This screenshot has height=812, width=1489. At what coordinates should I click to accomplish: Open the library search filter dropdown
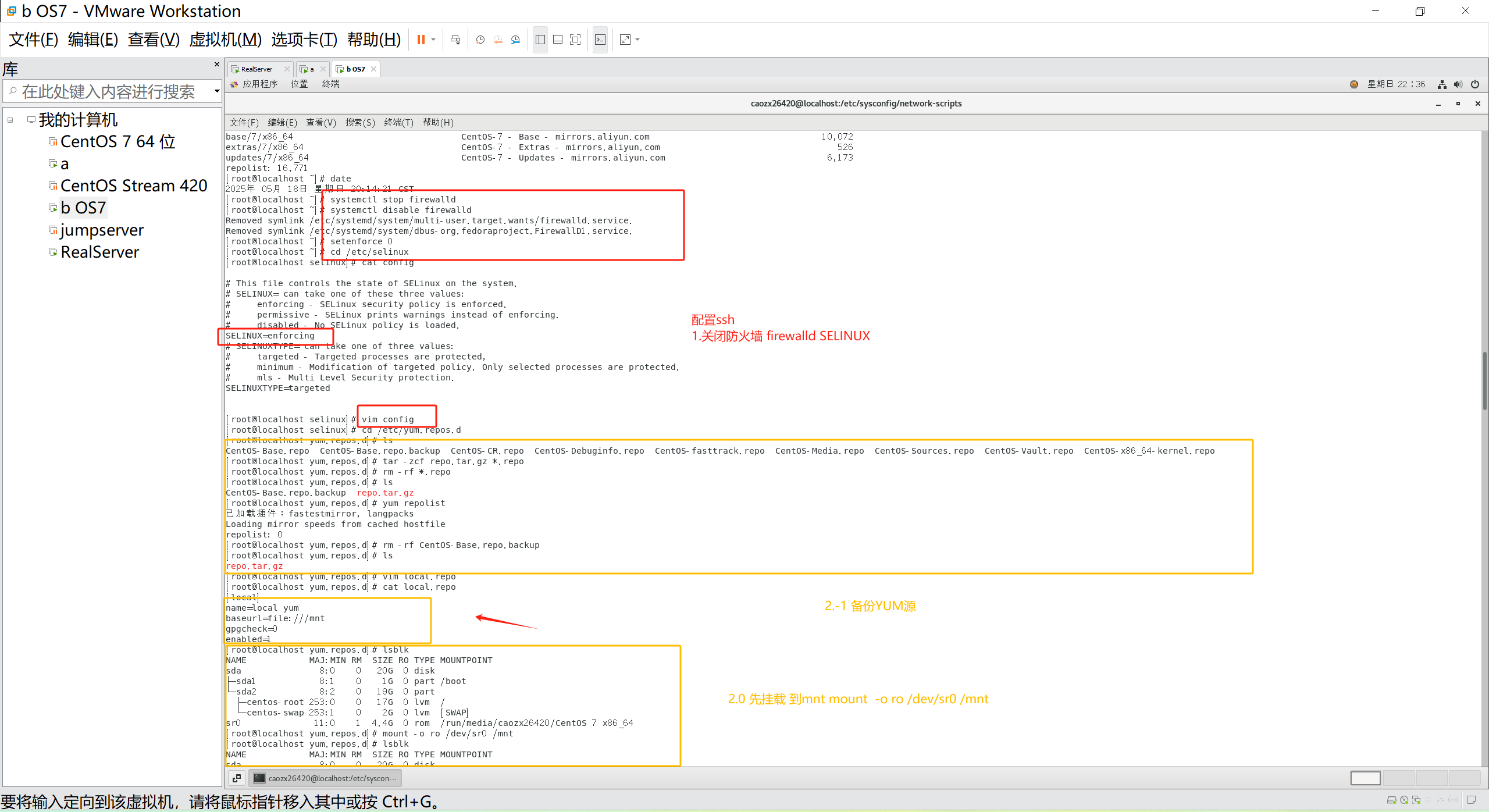click(217, 91)
